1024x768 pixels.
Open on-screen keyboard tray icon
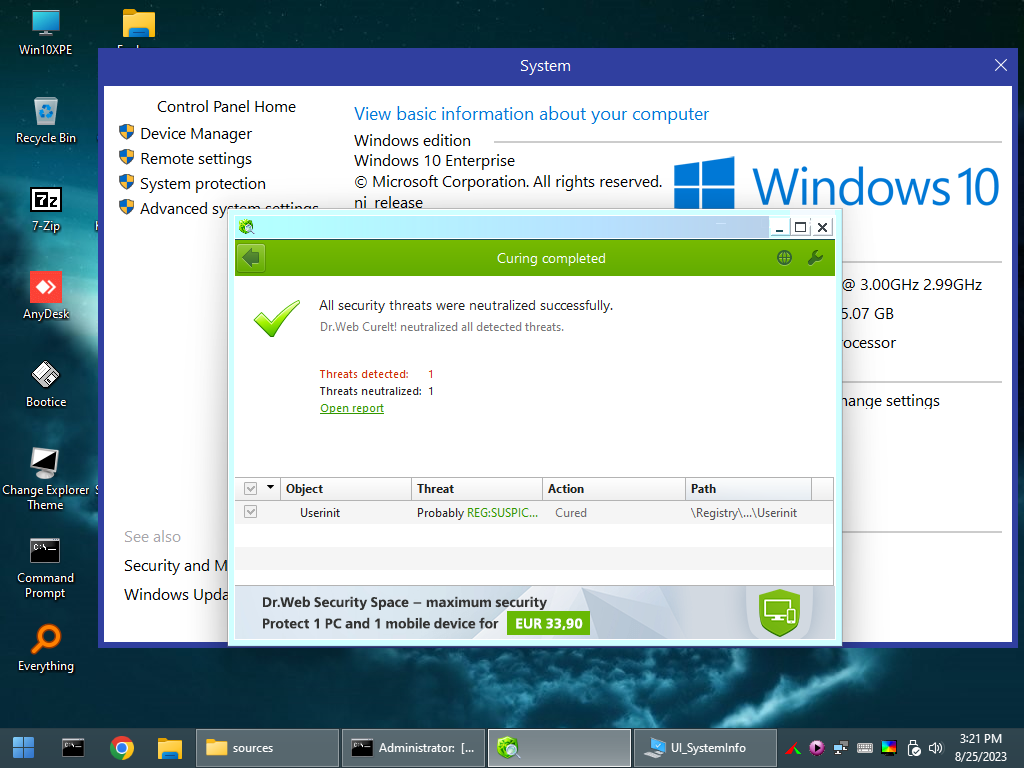(x=865, y=748)
